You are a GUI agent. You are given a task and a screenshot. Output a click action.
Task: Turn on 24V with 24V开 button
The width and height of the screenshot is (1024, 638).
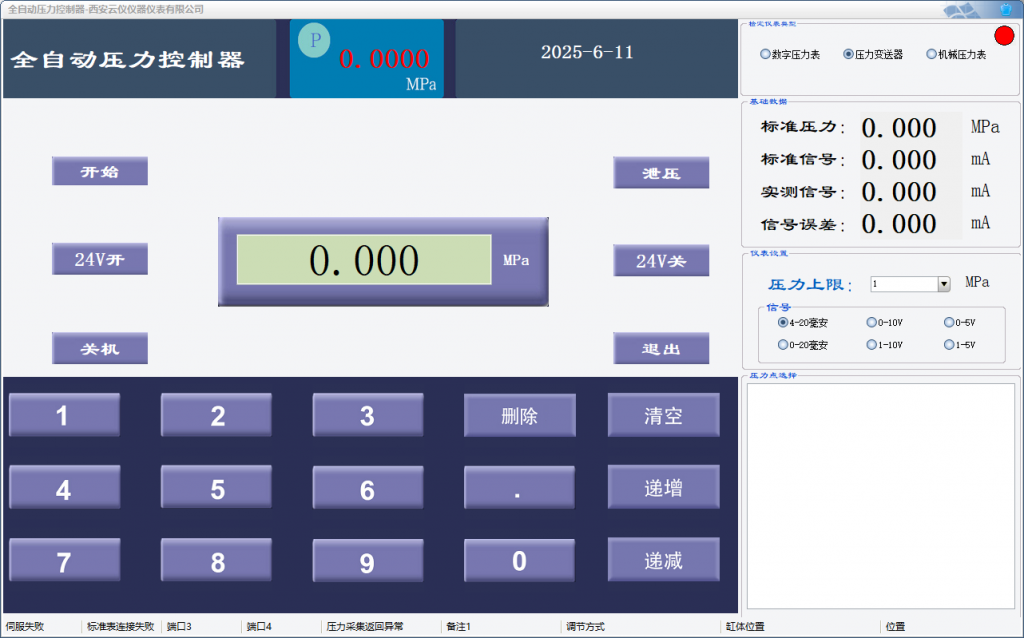click(x=100, y=260)
